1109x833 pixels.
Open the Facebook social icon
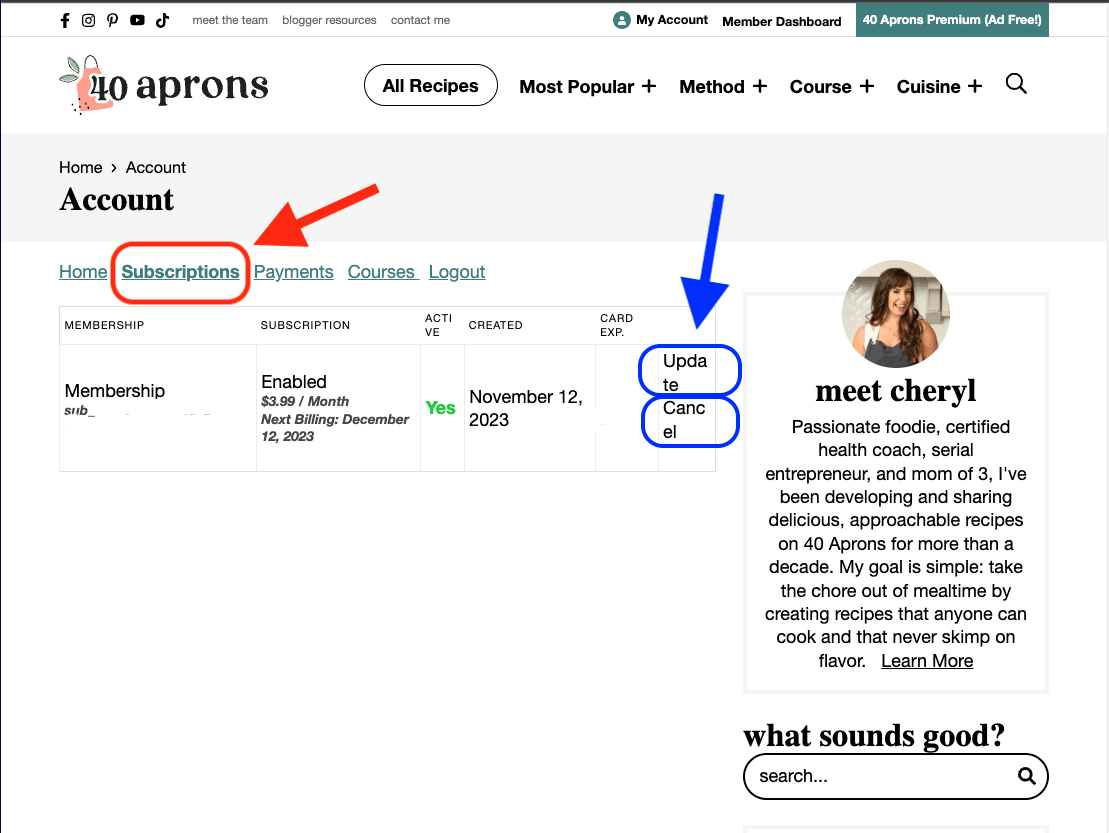click(x=65, y=21)
